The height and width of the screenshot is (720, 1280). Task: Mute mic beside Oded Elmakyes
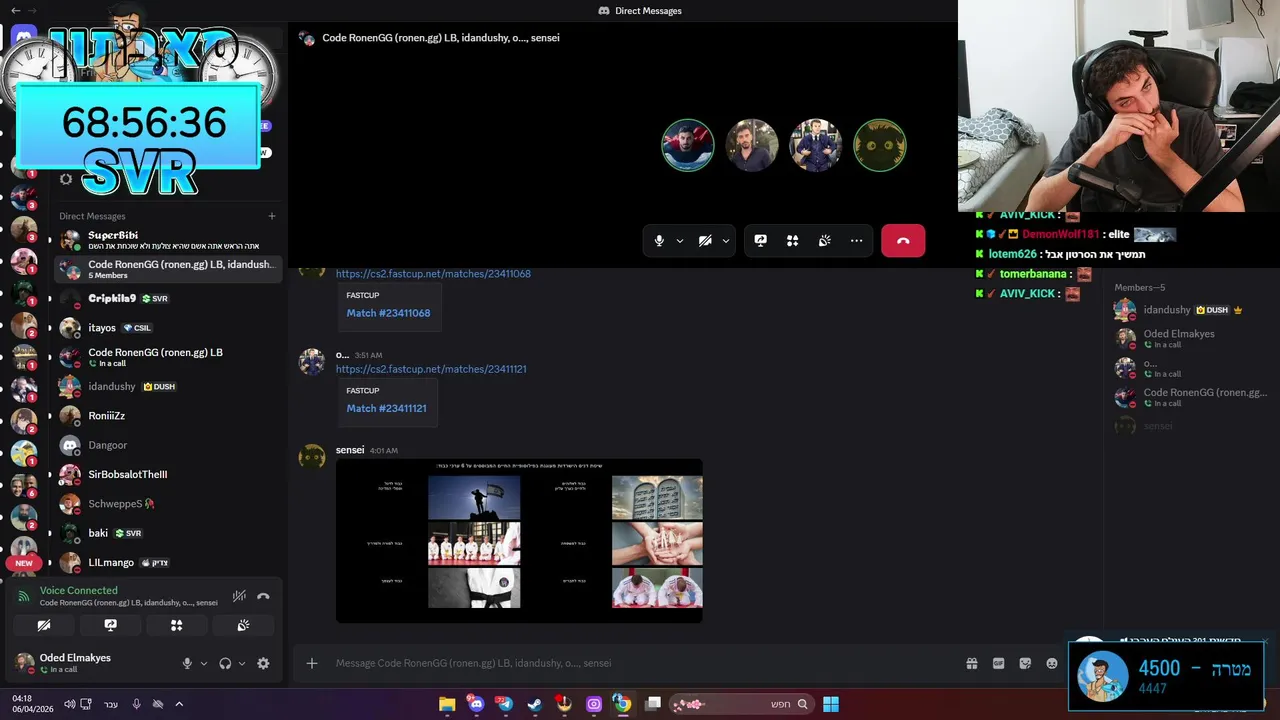click(x=187, y=663)
